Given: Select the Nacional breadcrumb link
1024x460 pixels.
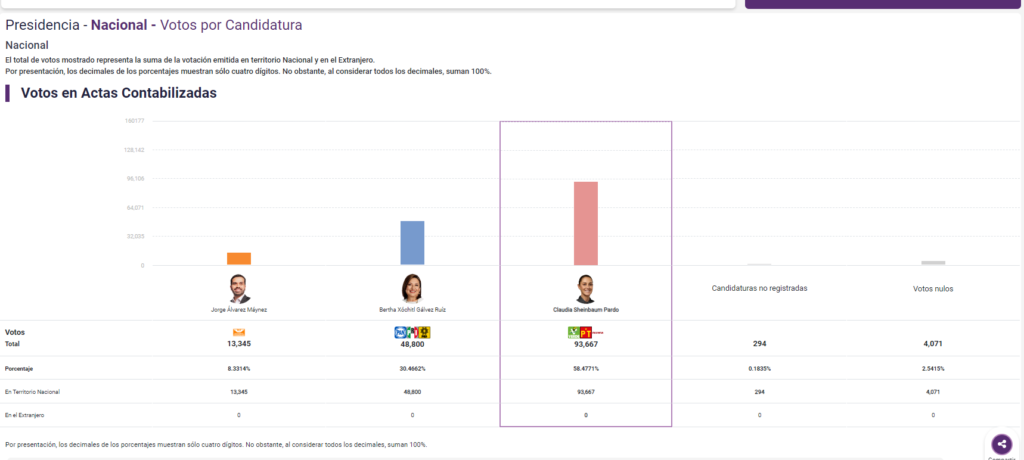Looking at the screenshot, I should (x=120, y=24).
